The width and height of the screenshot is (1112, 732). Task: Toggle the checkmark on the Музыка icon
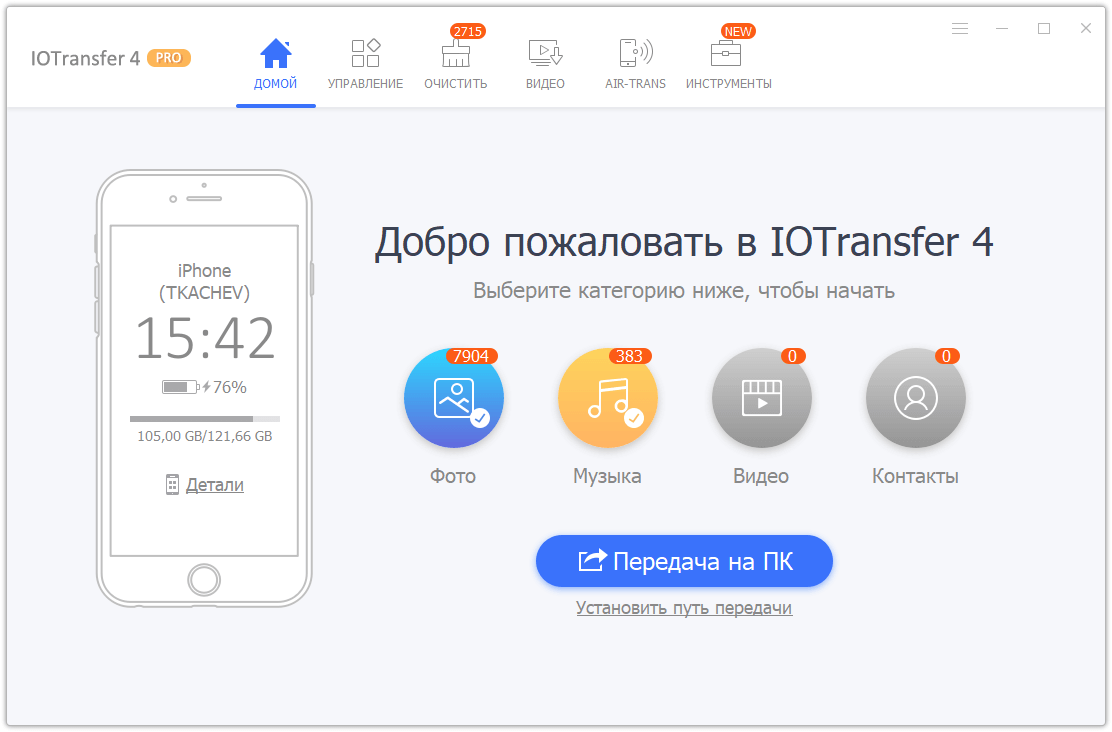point(634,418)
